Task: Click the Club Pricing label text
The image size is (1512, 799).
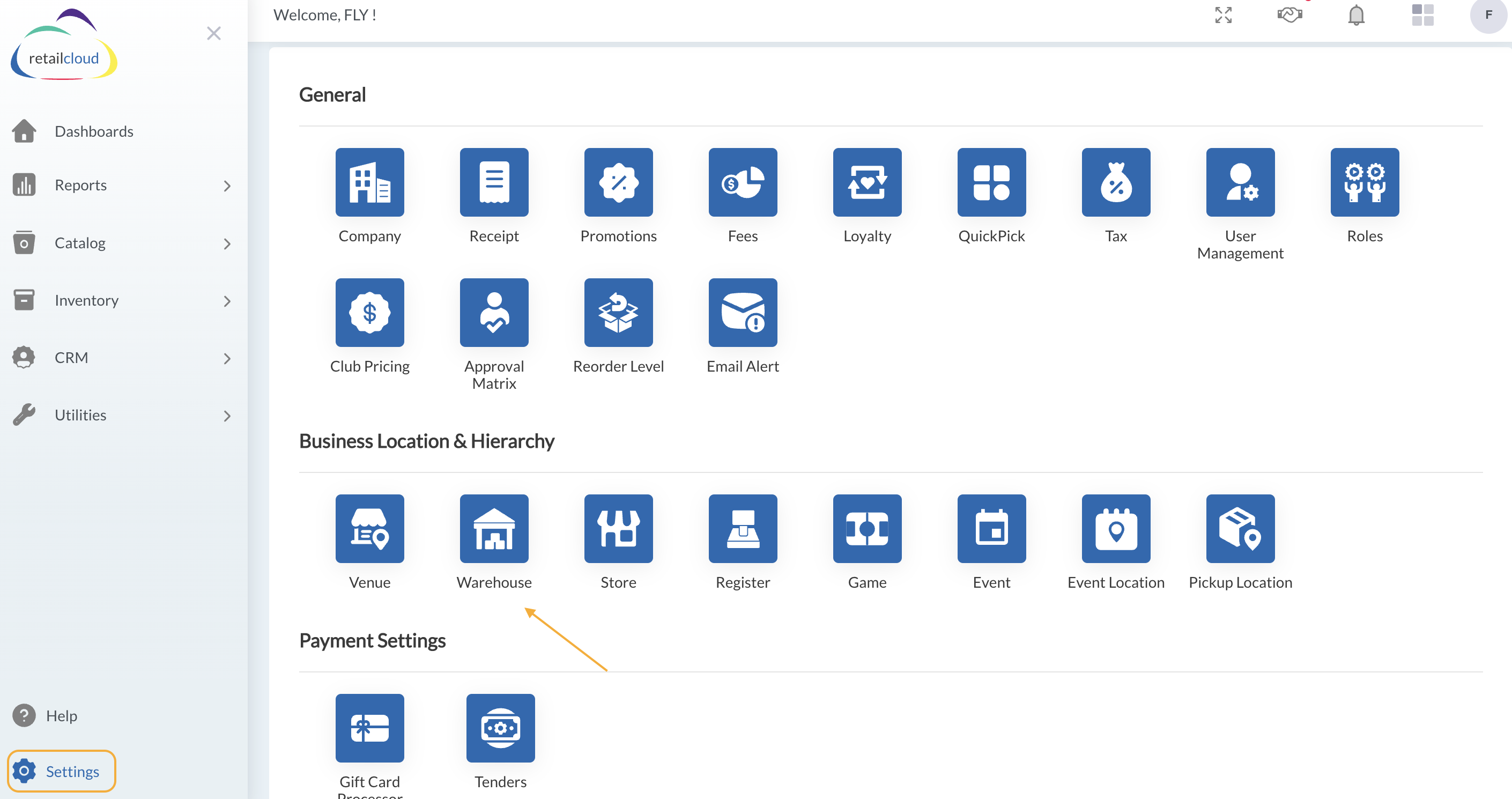Action: coord(370,366)
